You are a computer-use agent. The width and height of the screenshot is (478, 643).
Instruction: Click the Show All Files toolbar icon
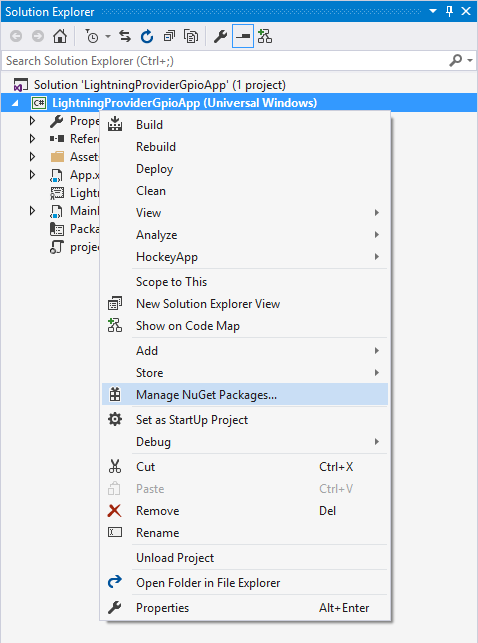coord(191,36)
